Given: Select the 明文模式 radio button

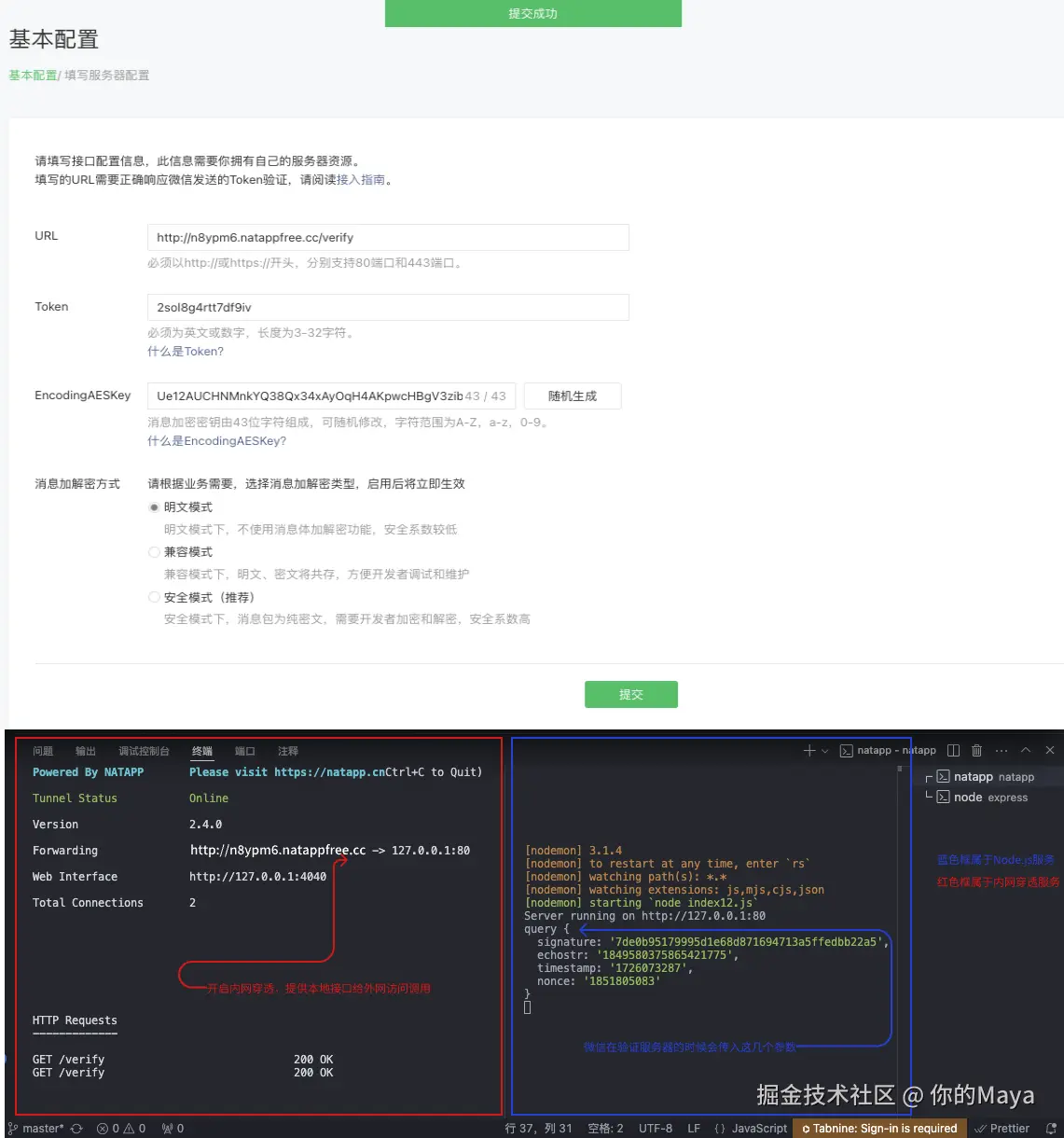Looking at the screenshot, I should coord(154,507).
